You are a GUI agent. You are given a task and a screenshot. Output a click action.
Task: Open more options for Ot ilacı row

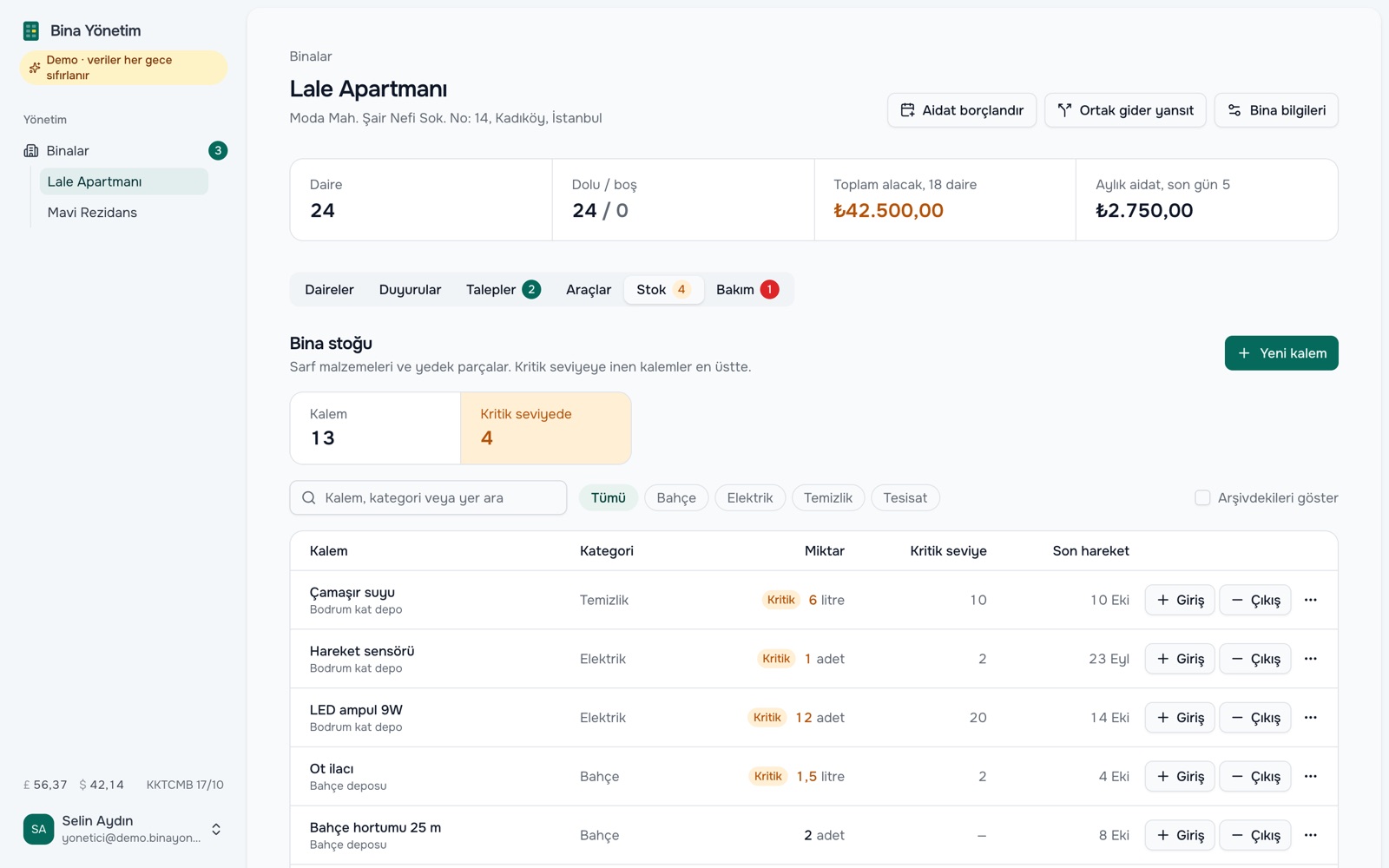[x=1311, y=777]
